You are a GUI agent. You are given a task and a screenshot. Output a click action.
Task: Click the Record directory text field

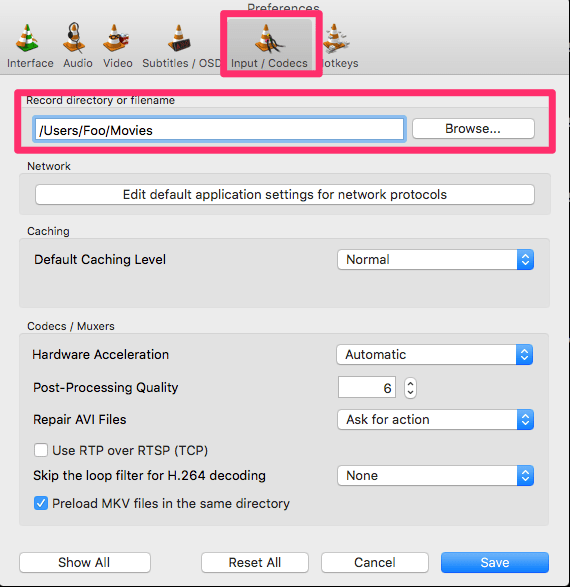[219, 130]
